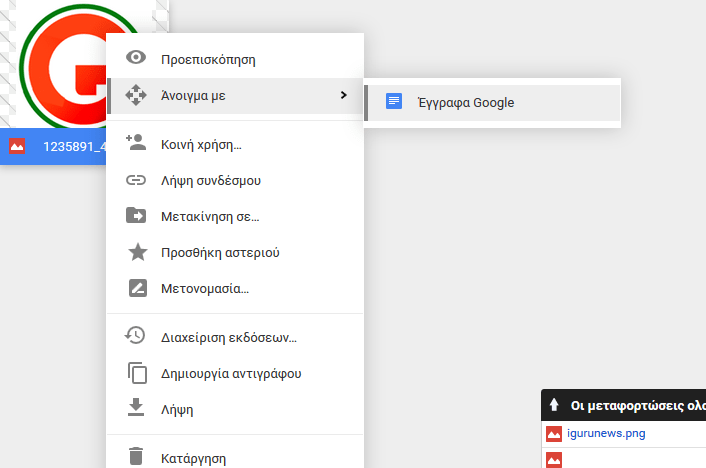Choose Έγγραφα Google from the submenu
This screenshot has width=706, height=468.
[x=479, y=102]
